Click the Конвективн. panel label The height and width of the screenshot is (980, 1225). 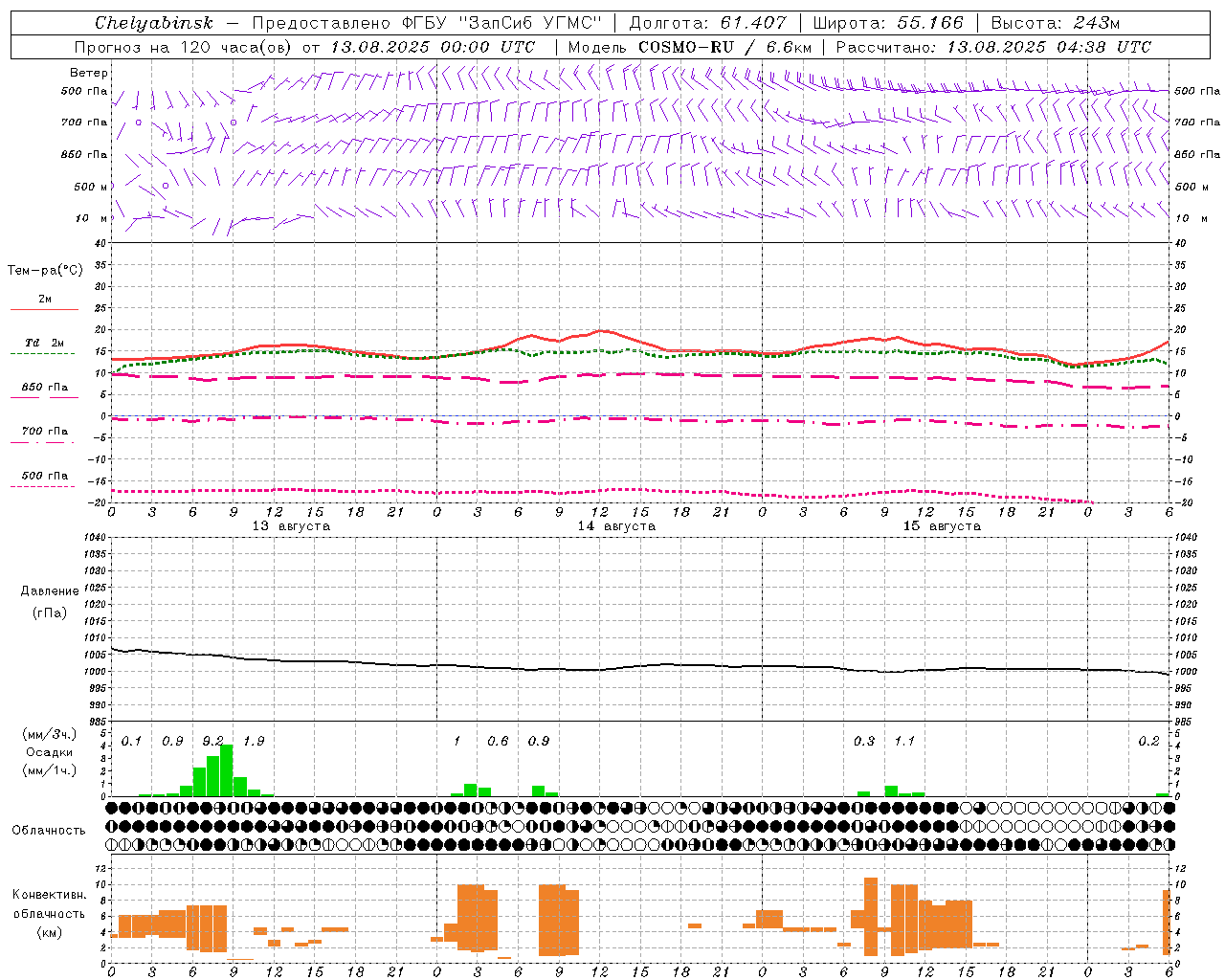tap(50, 894)
